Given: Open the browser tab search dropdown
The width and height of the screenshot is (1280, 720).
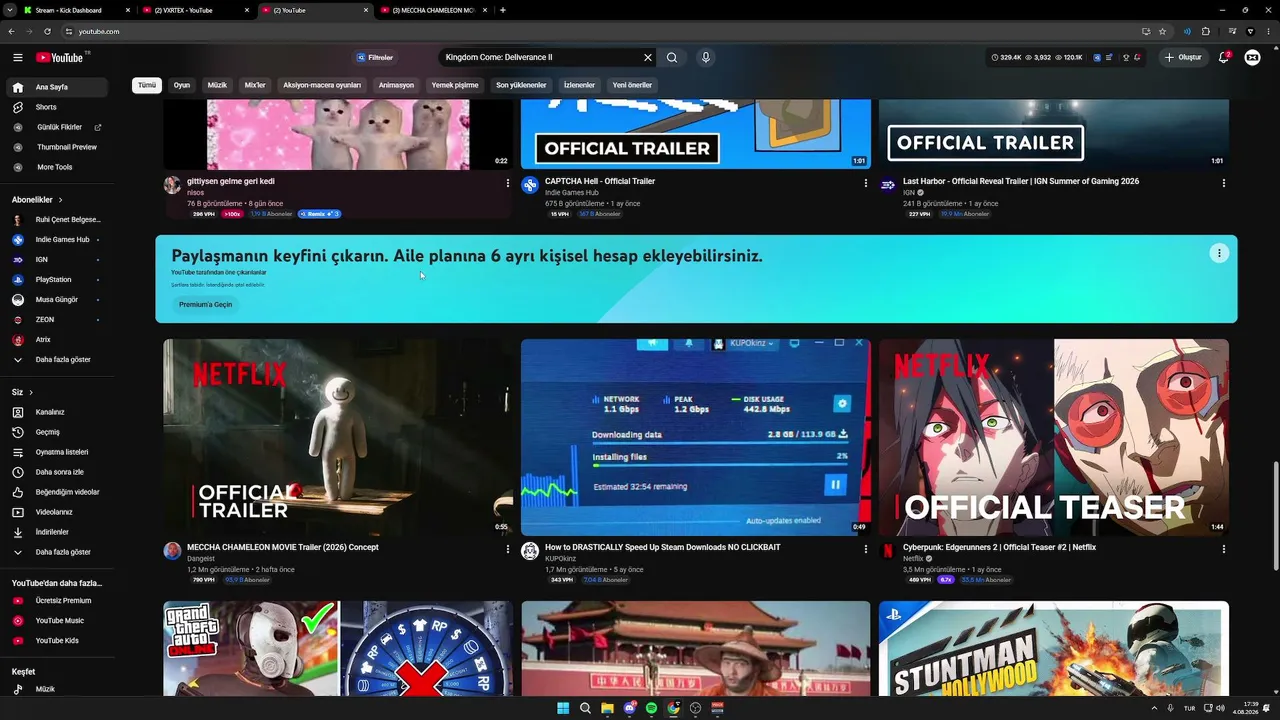Looking at the screenshot, I should pos(8,10).
